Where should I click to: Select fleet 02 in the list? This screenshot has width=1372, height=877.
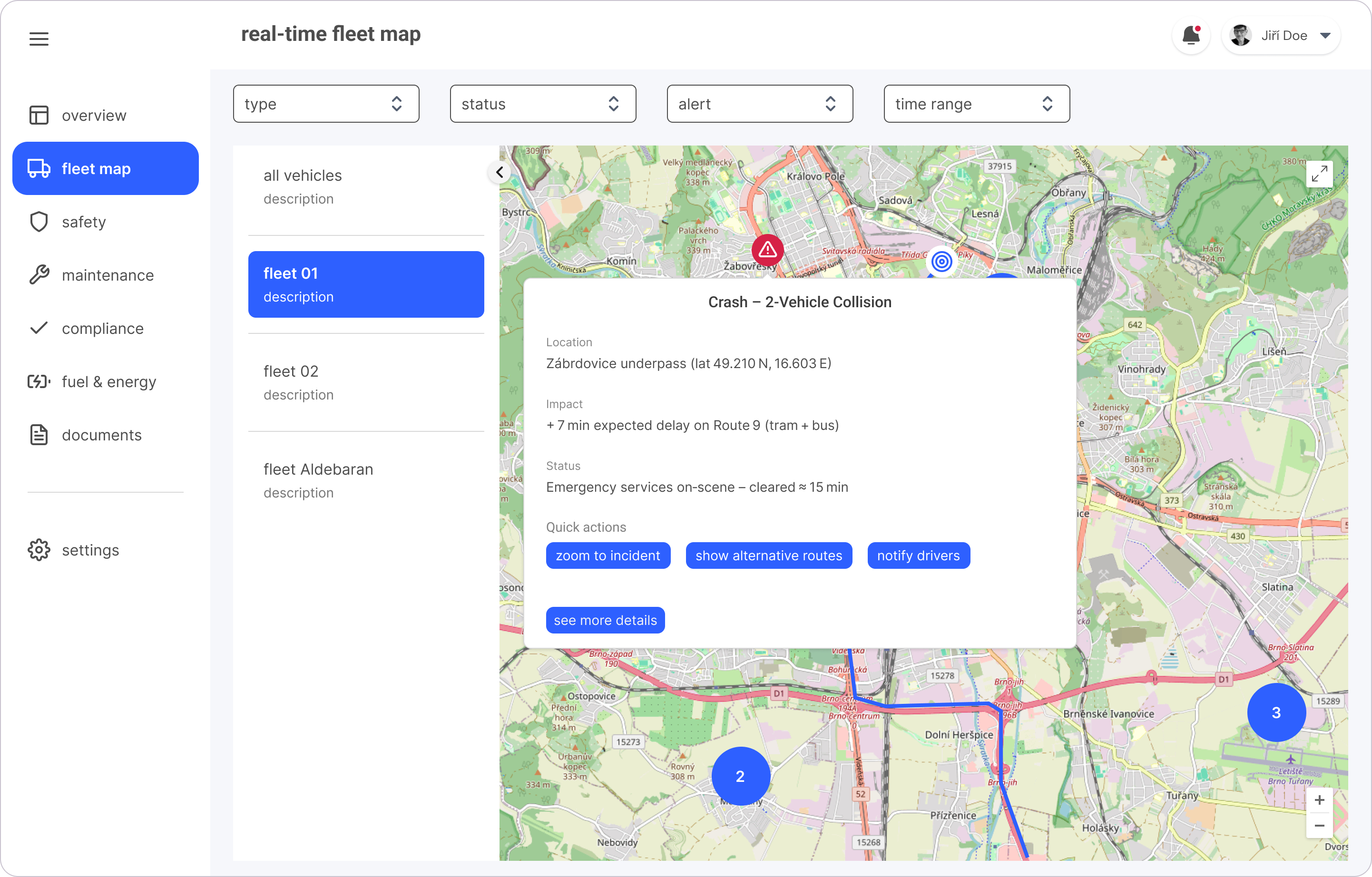click(x=366, y=382)
